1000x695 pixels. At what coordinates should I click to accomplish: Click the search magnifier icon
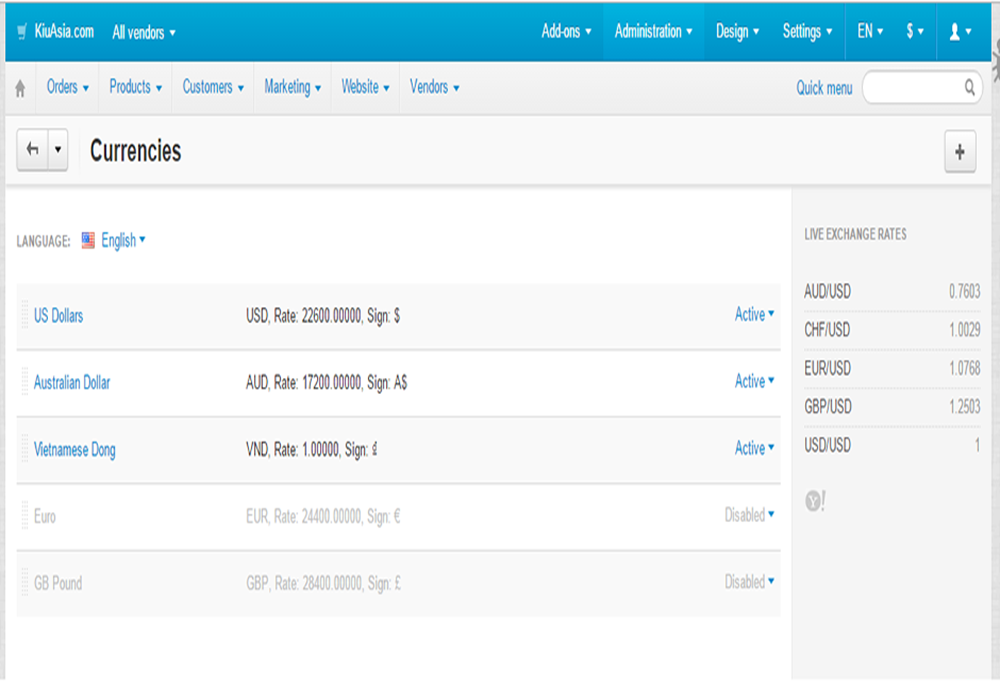pyautogui.click(x=969, y=87)
